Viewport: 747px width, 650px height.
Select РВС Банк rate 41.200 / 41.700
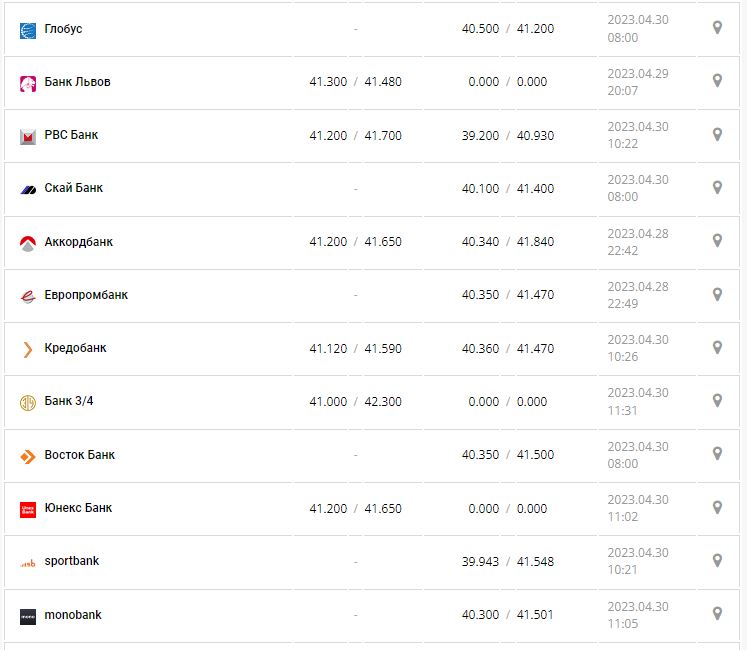click(355, 135)
